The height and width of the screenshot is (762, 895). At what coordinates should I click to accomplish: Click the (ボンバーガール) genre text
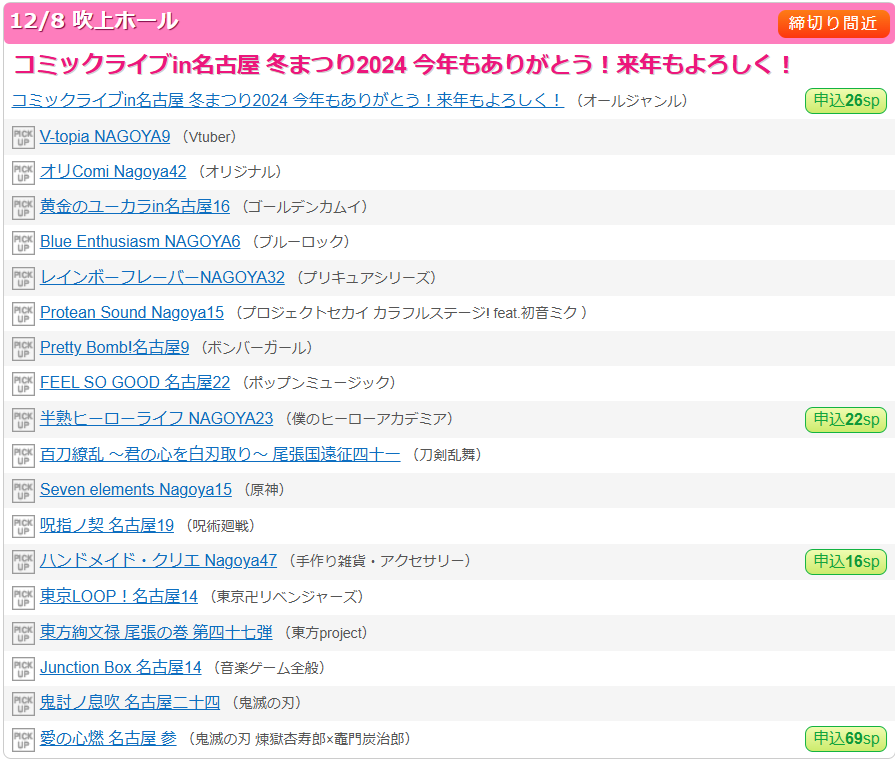point(257,348)
